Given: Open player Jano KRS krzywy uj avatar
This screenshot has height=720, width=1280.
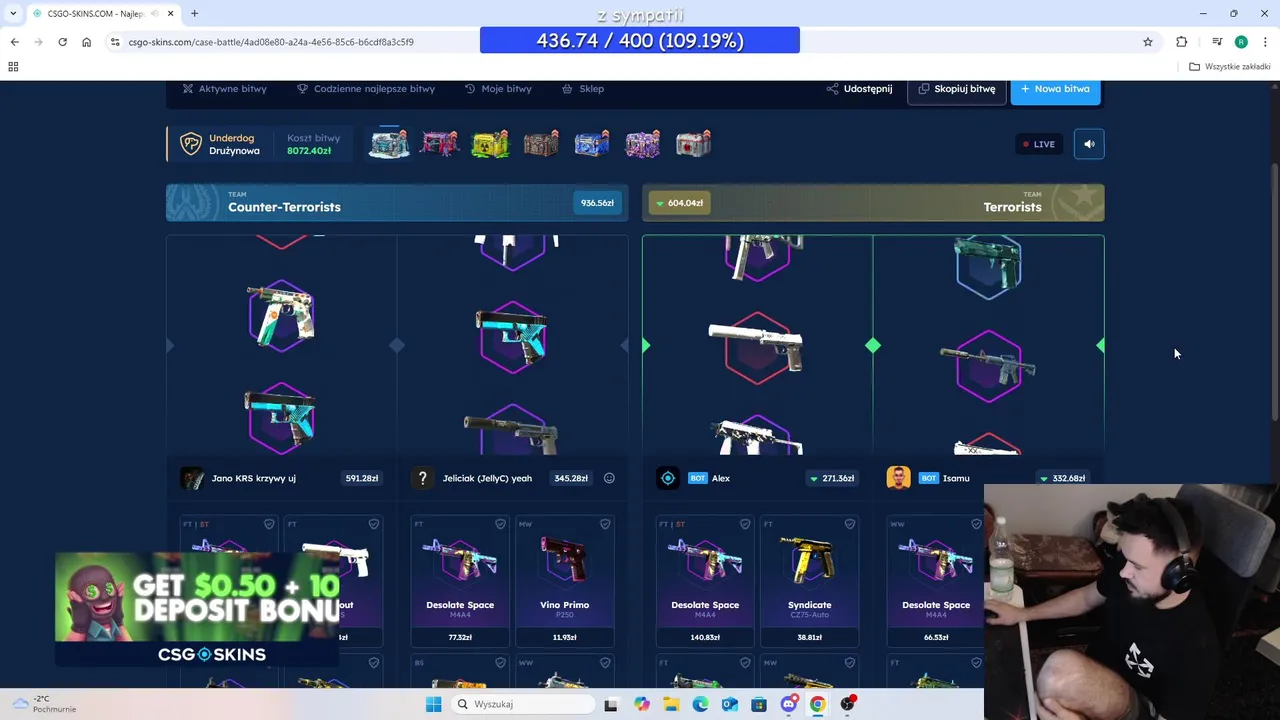Looking at the screenshot, I should (192, 478).
